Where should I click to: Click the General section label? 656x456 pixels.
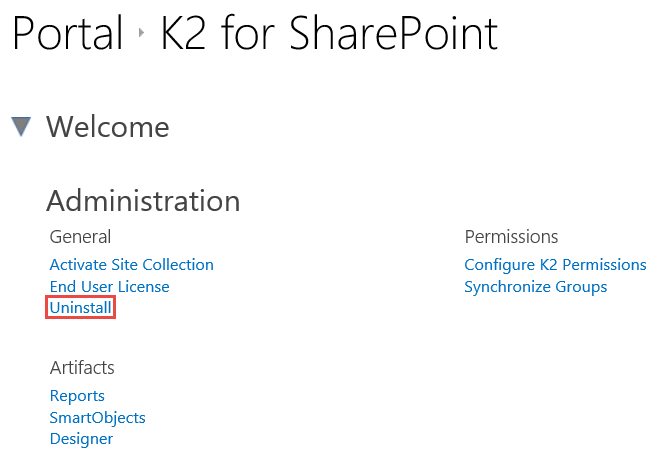80,237
